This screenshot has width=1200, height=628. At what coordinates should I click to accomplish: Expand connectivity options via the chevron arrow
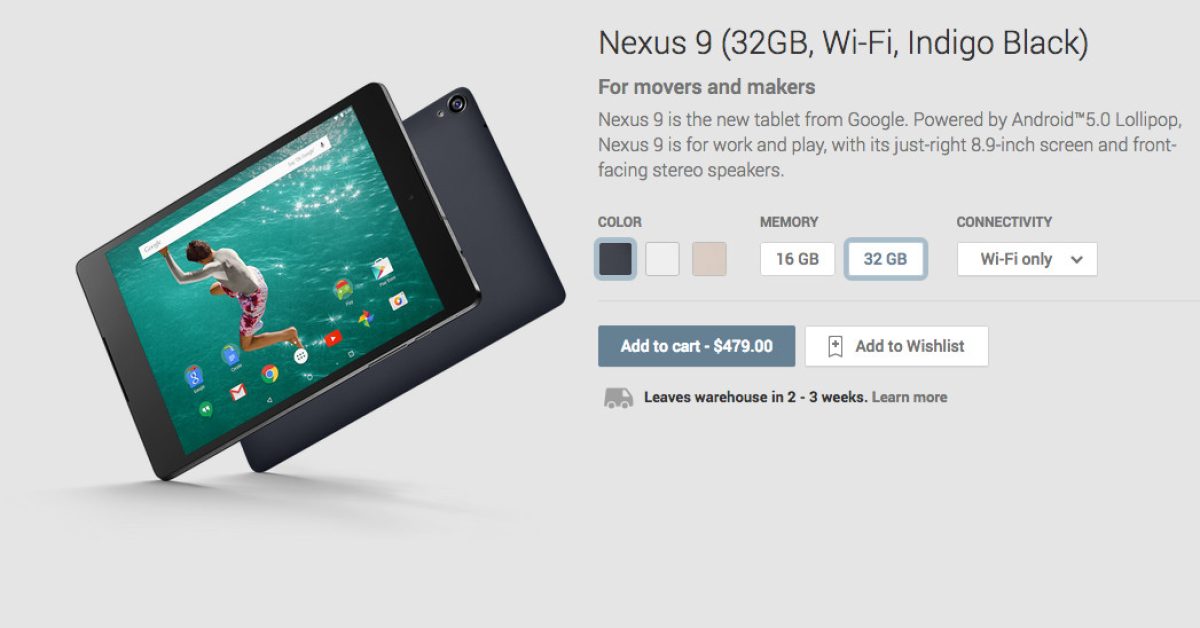tap(1076, 259)
